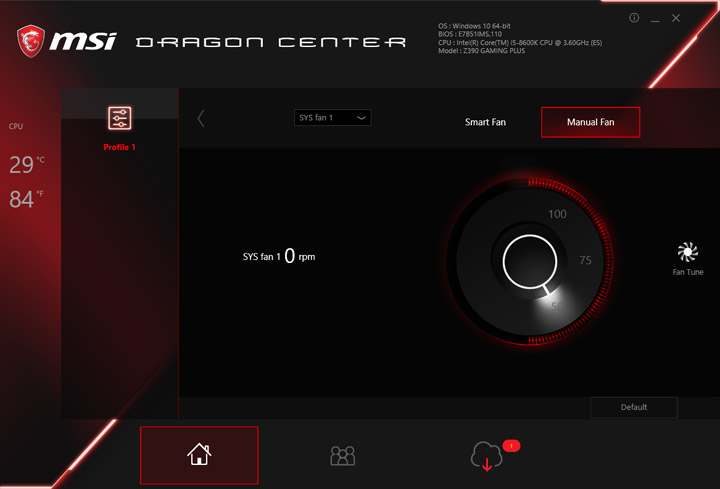This screenshot has height=489, width=720.
Task: Click the red update notification badge
Action: click(511, 445)
